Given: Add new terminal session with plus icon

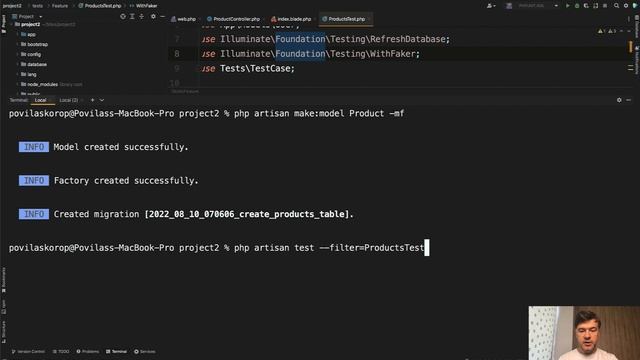Looking at the screenshot, I should click(93, 100).
